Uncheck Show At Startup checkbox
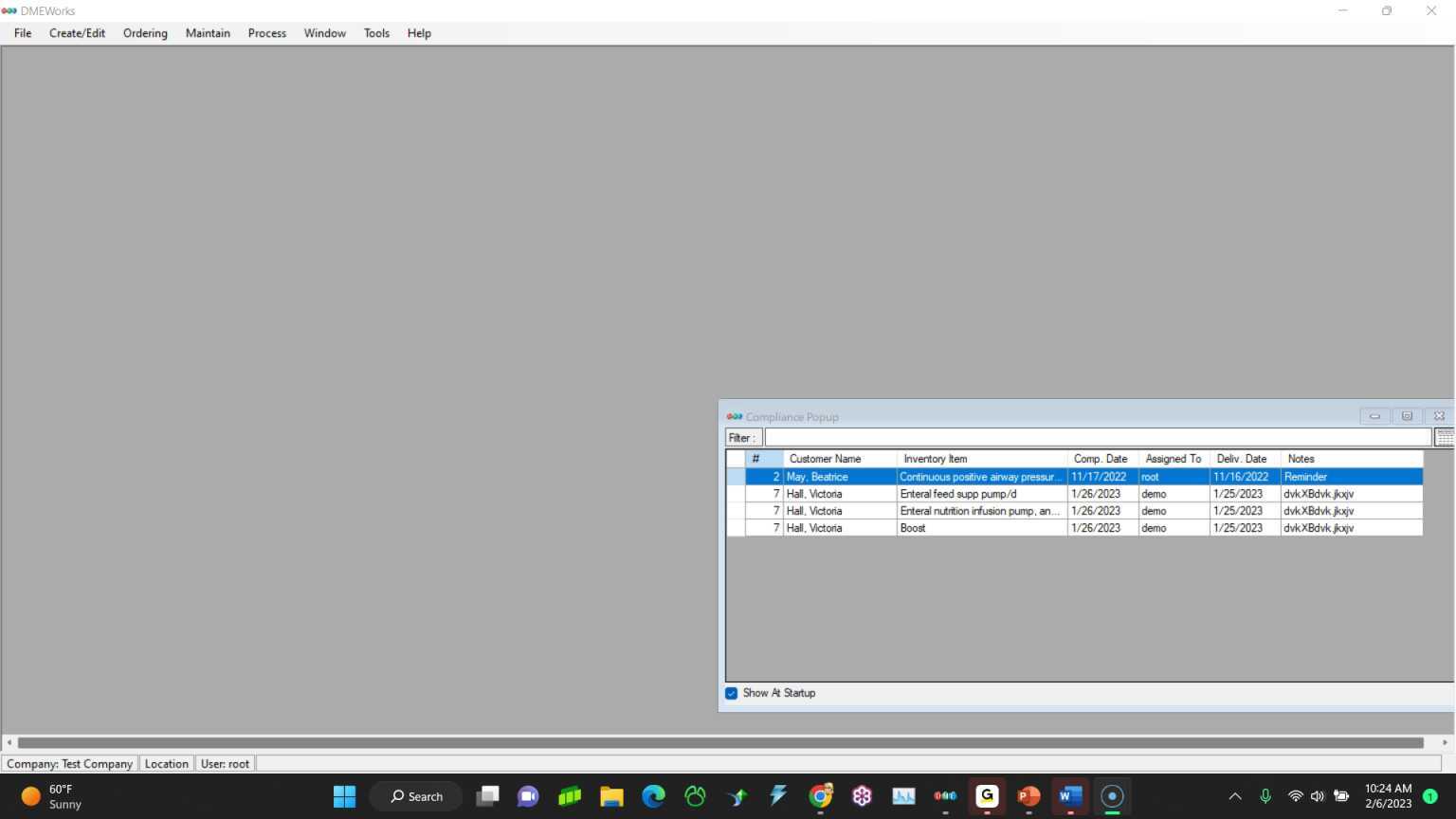Viewport: 1456px width, 819px height. pos(732,693)
